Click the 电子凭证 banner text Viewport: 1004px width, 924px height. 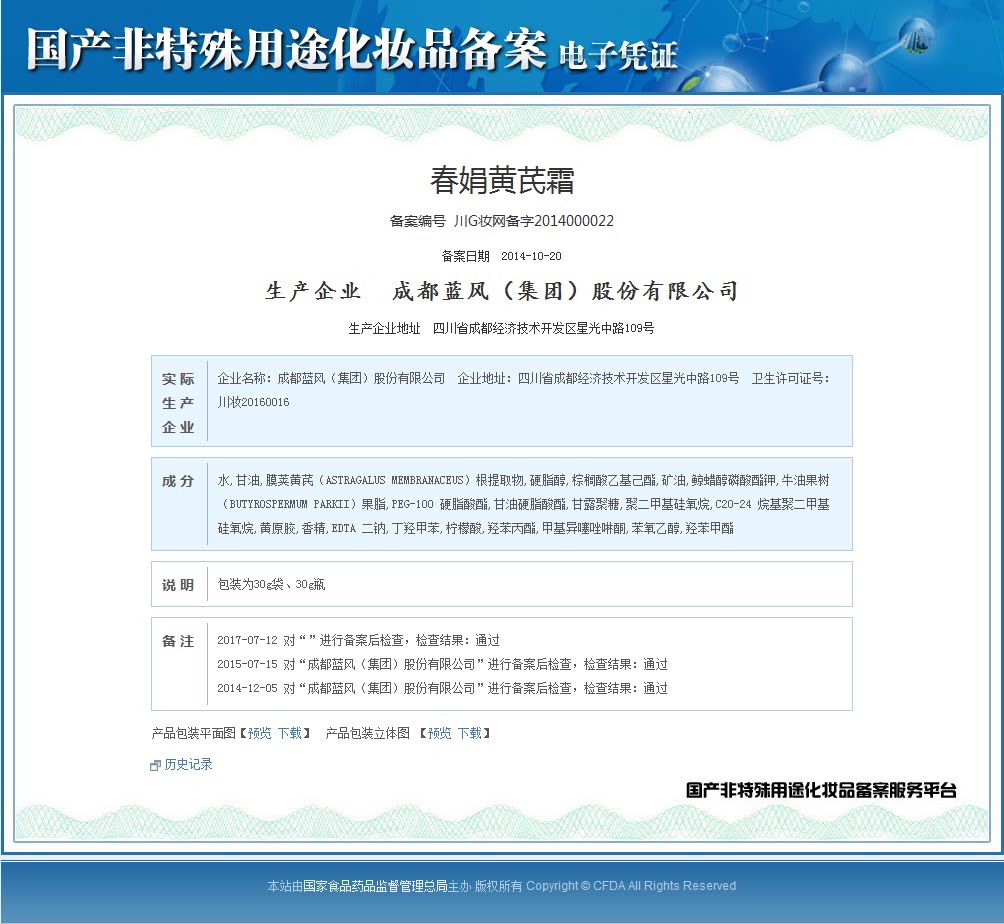point(618,56)
